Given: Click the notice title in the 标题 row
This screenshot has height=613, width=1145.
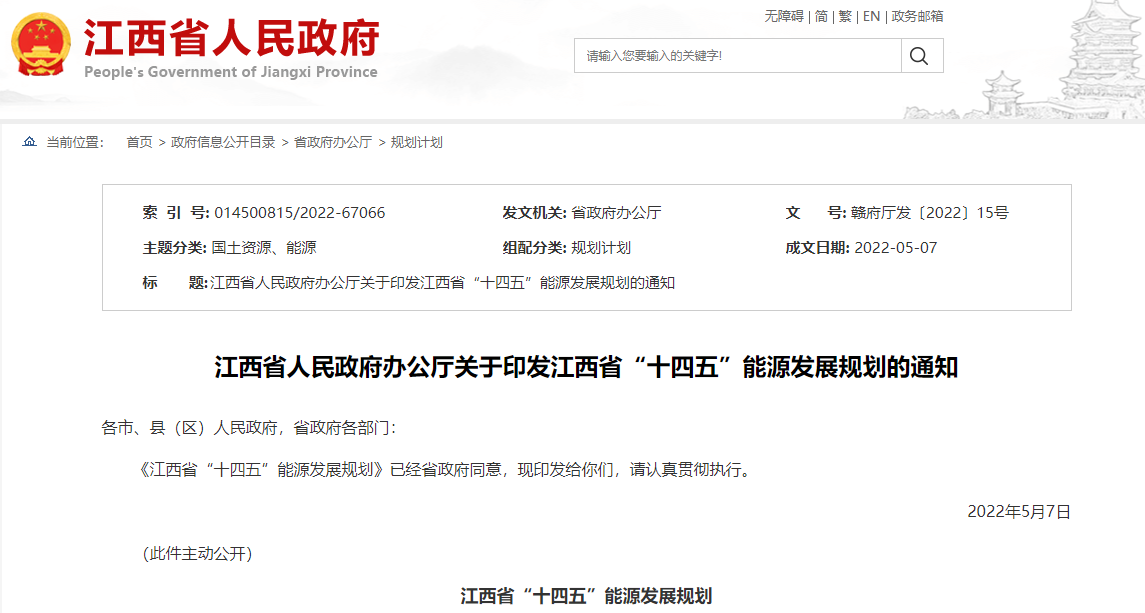Looking at the screenshot, I should (x=440, y=282).
